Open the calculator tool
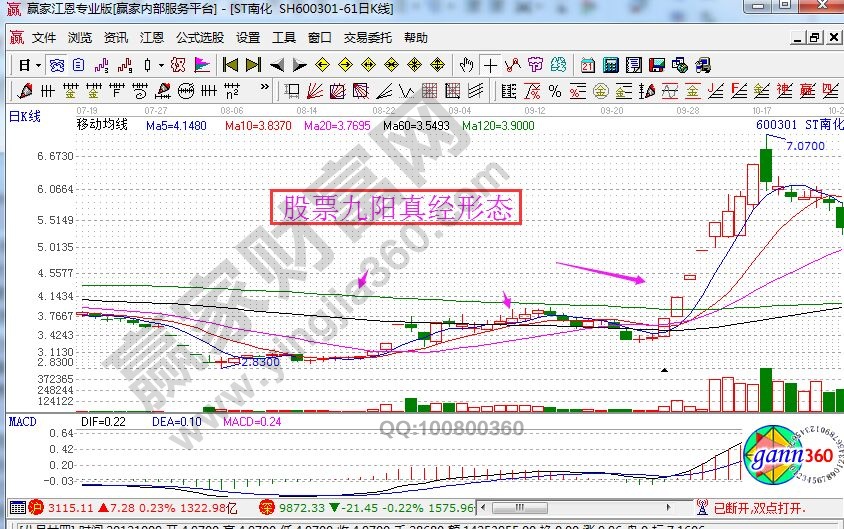 tap(609, 65)
